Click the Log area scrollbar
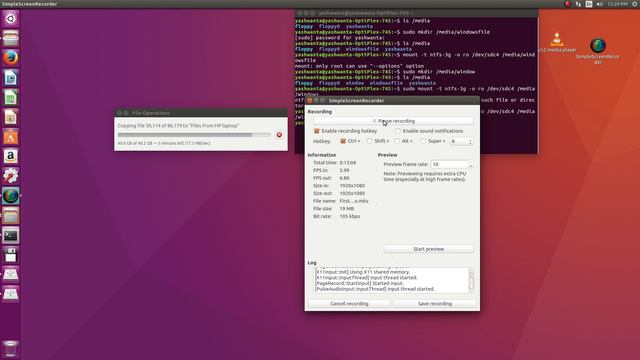The image size is (640, 360). pyautogui.click(x=471, y=280)
